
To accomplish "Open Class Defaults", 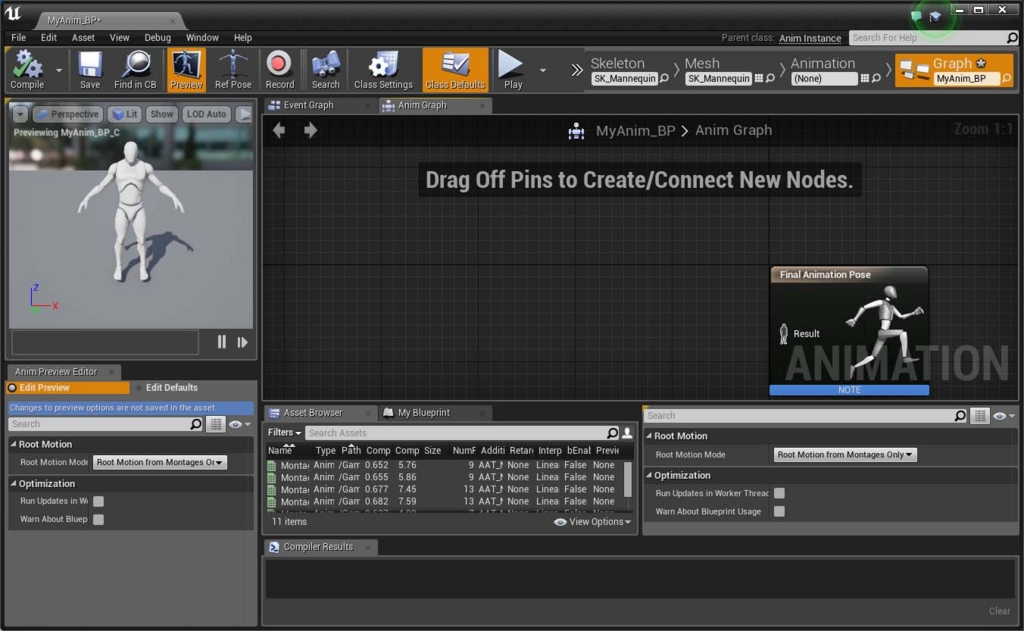I will click(455, 70).
